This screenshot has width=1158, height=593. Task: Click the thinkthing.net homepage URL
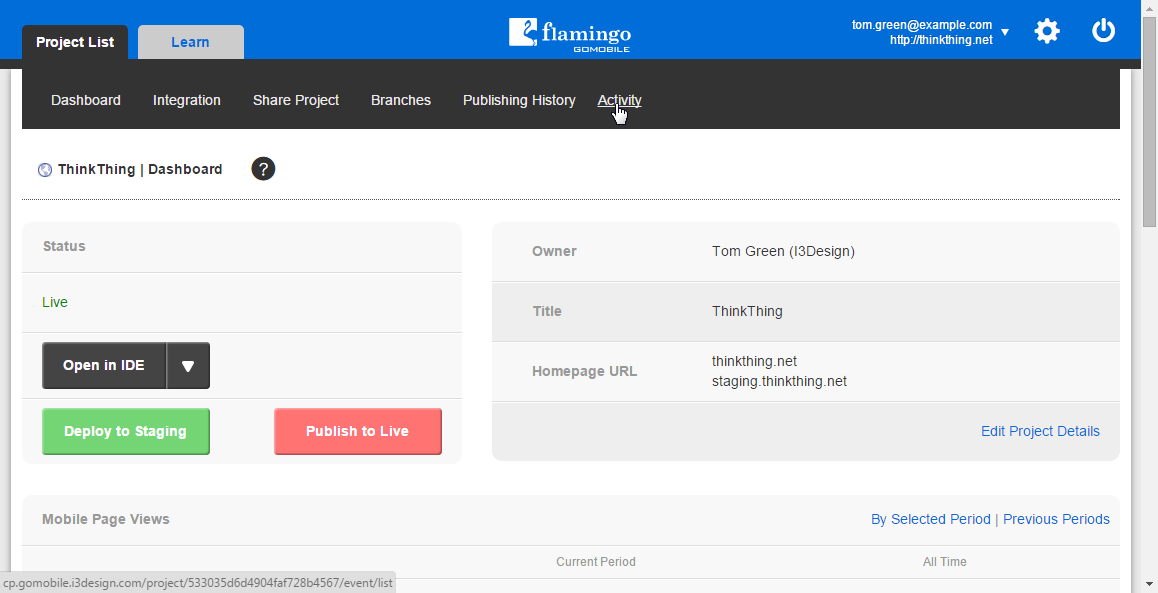(x=754, y=361)
